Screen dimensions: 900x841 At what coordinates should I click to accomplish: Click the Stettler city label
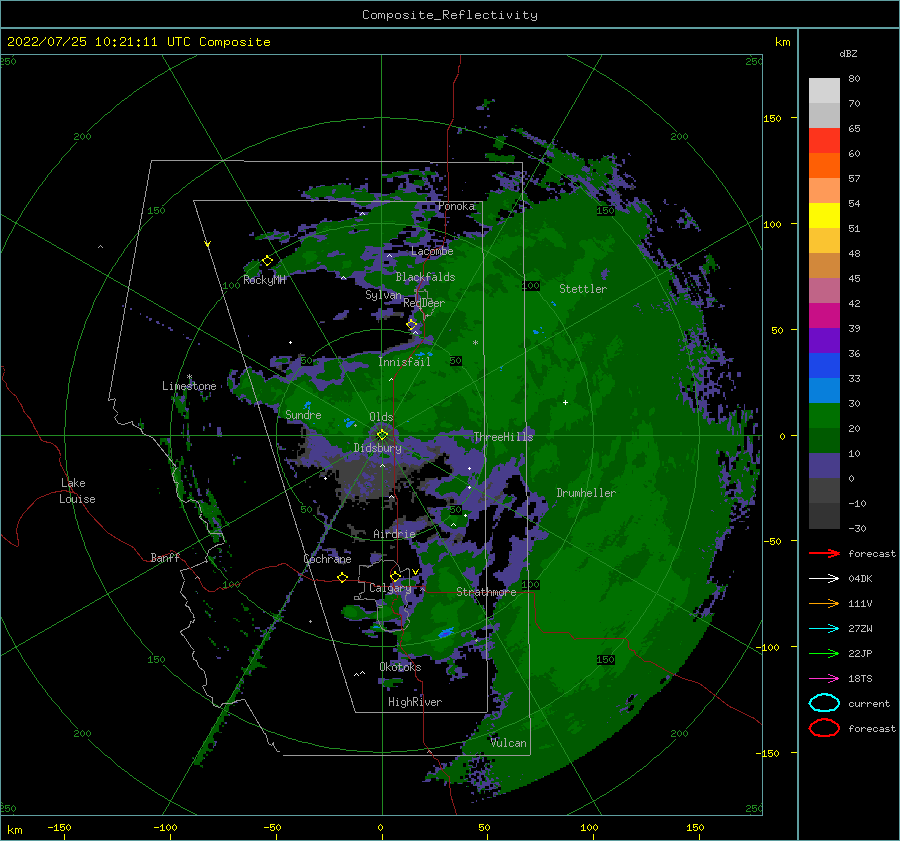click(583, 289)
